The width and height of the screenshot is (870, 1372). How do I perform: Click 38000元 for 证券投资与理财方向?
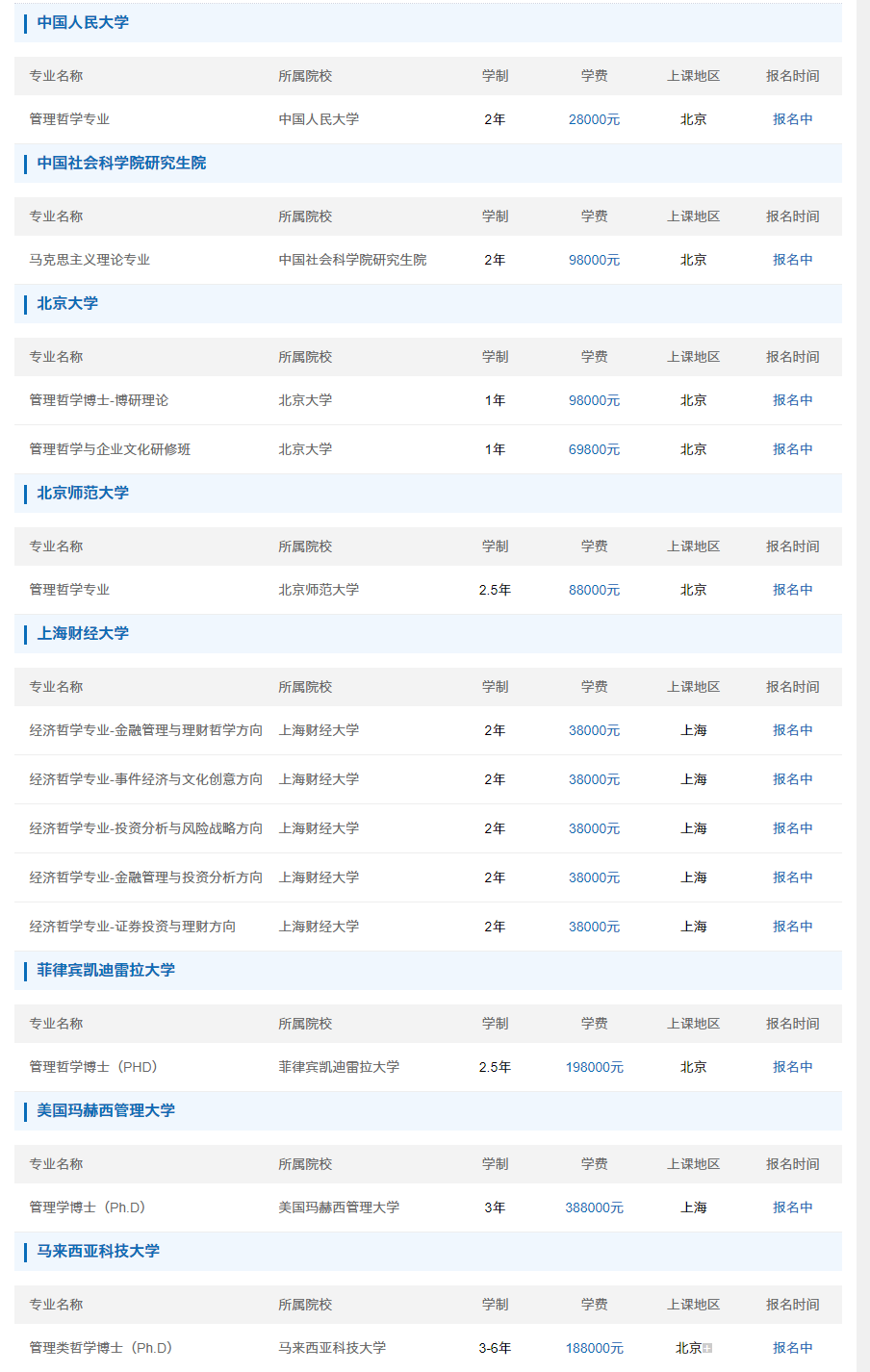coord(594,927)
